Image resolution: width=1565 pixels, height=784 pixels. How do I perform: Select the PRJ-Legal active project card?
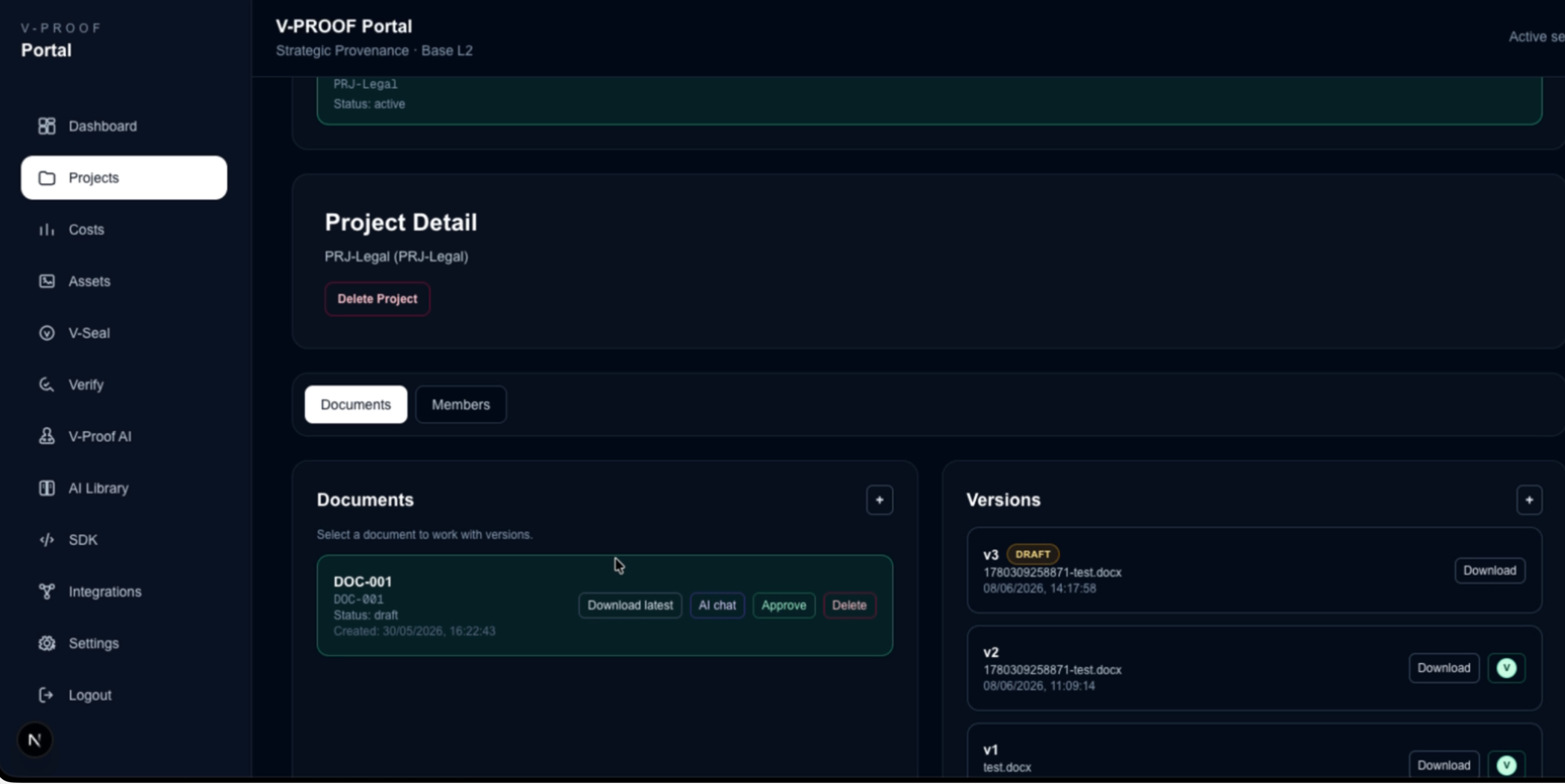click(x=930, y=100)
